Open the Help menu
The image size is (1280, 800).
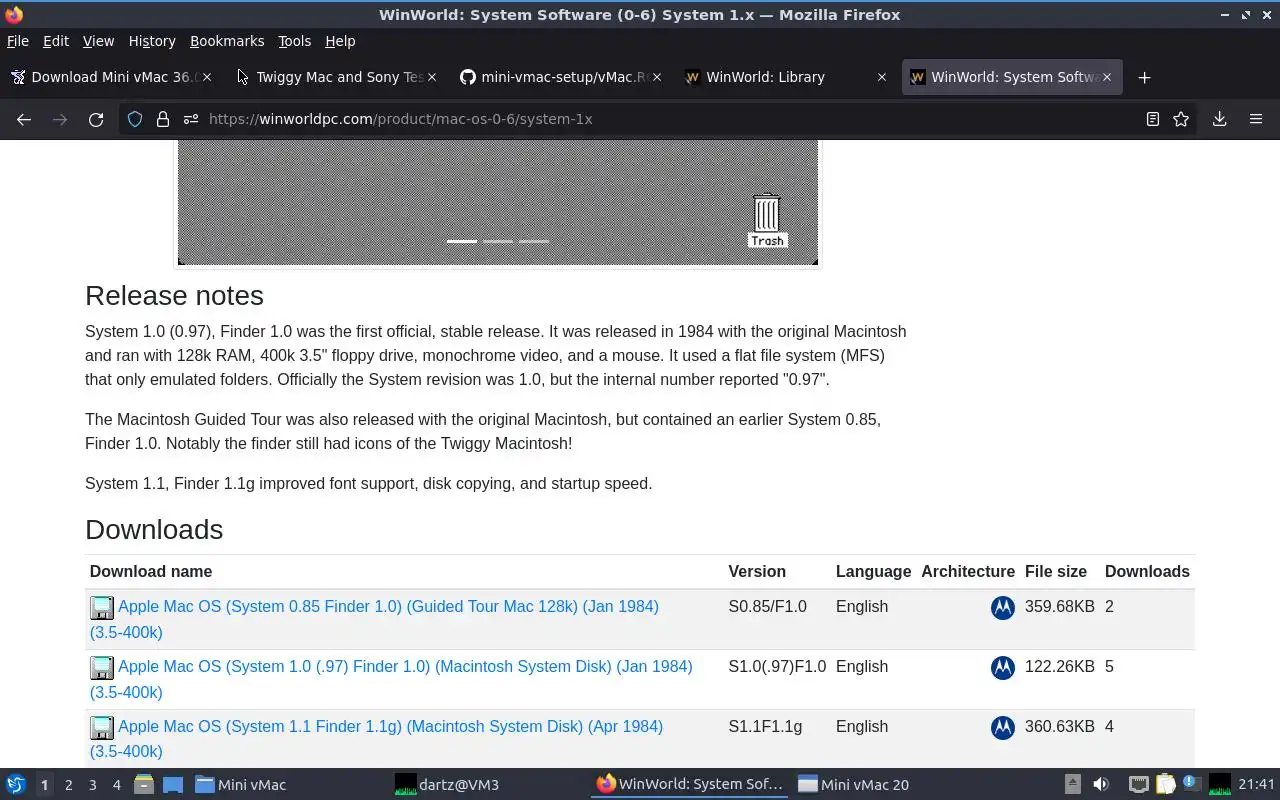coord(340,41)
